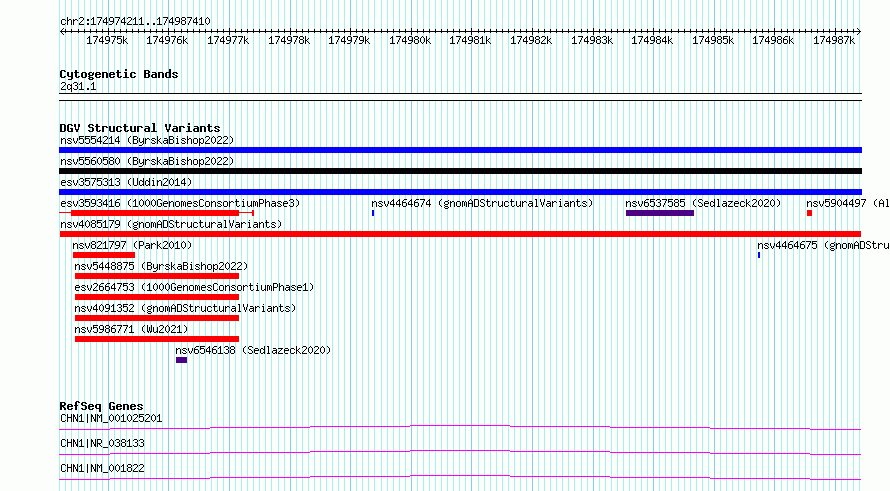Viewport: 890px width, 491px height.
Task: Click the 174982k ruler tick label
Action: pos(531,40)
